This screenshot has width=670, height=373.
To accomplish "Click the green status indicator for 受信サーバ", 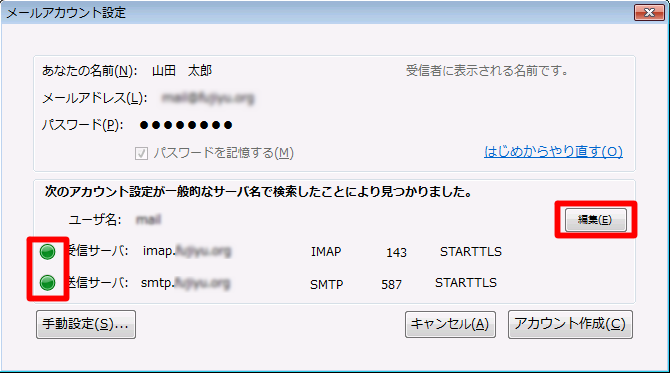I will coord(47,252).
